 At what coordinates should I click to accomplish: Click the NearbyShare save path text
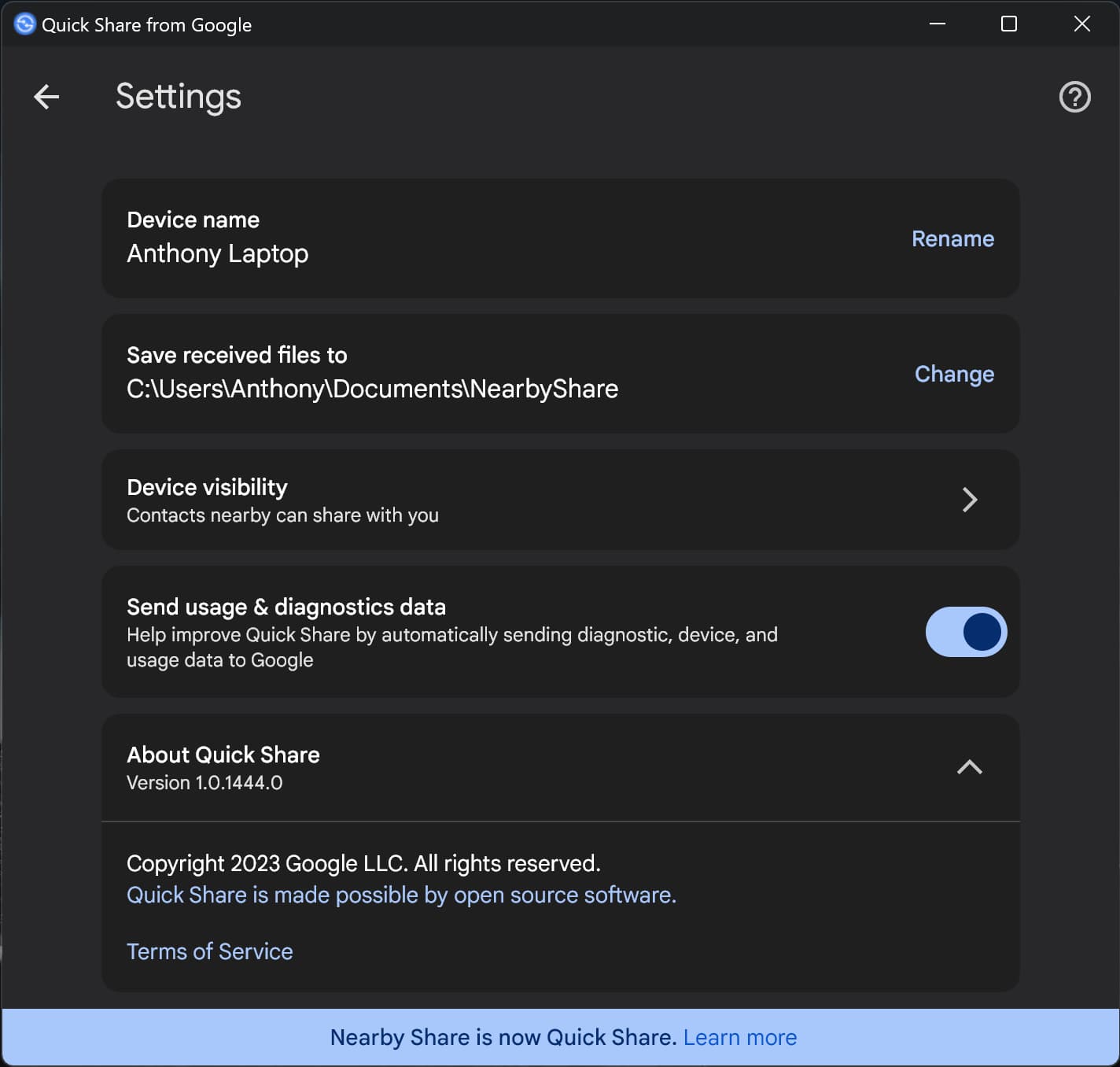(373, 388)
